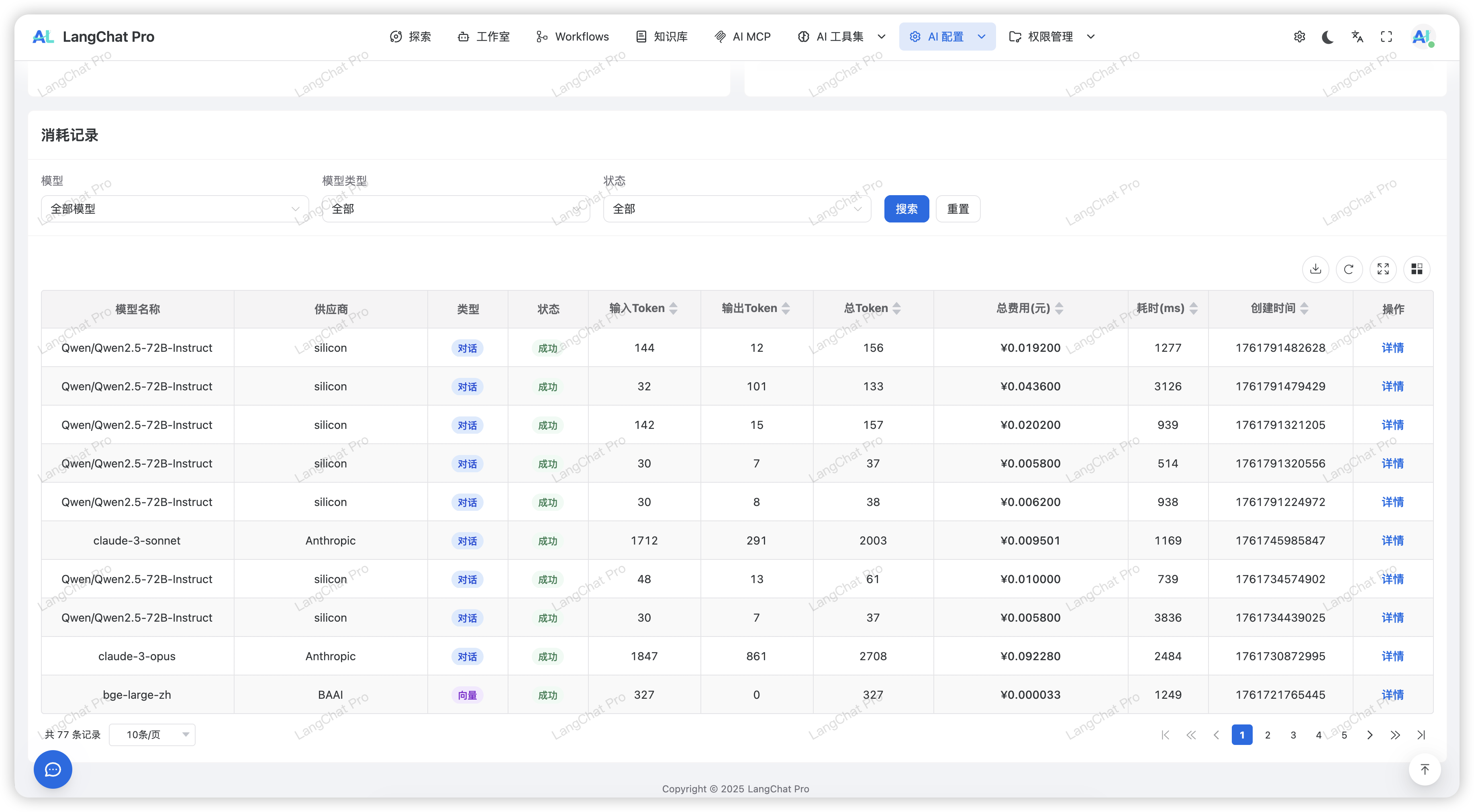Open the 全部模型 model dropdown
The height and width of the screenshot is (812, 1474).
[x=175, y=208]
